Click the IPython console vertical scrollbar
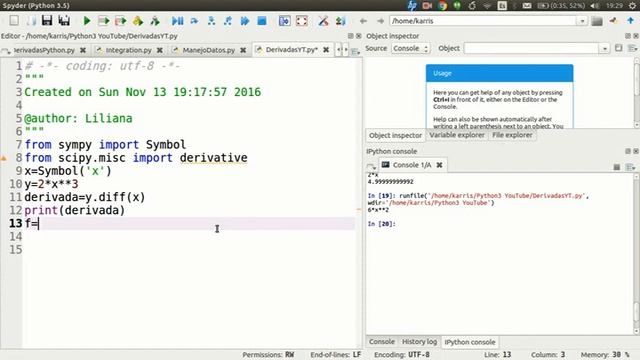This screenshot has height=360, width=640. click(x=636, y=253)
